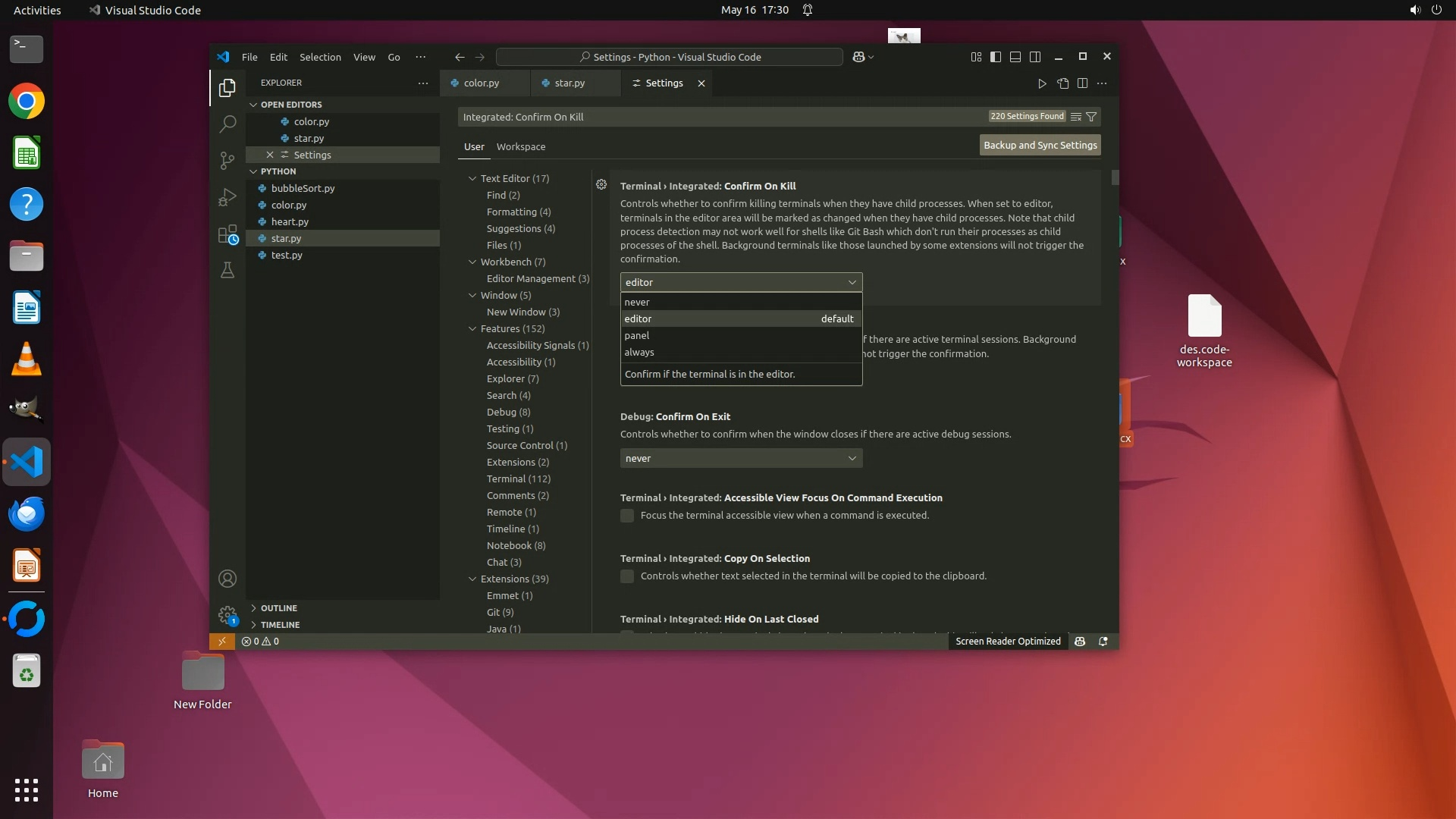Open the Run and Debug view
Image resolution: width=1456 pixels, height=819 pixels.
pyautogui.click(x=227, y=197)
